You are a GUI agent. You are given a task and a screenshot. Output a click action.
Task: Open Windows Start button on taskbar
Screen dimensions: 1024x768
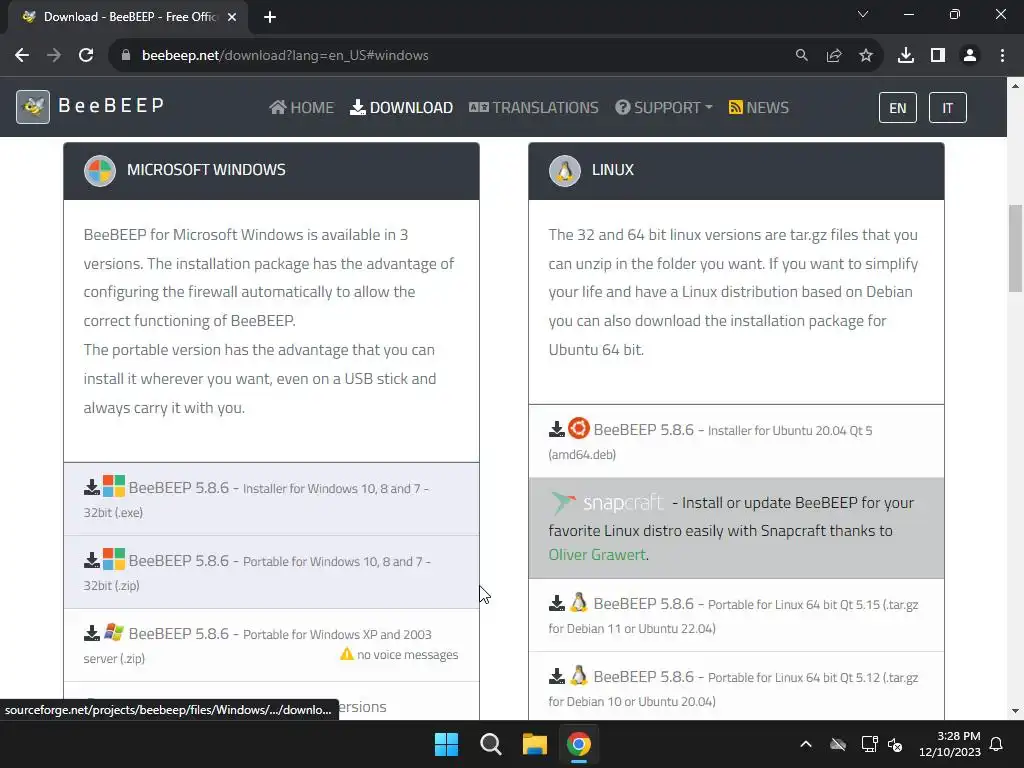[447, 744]
